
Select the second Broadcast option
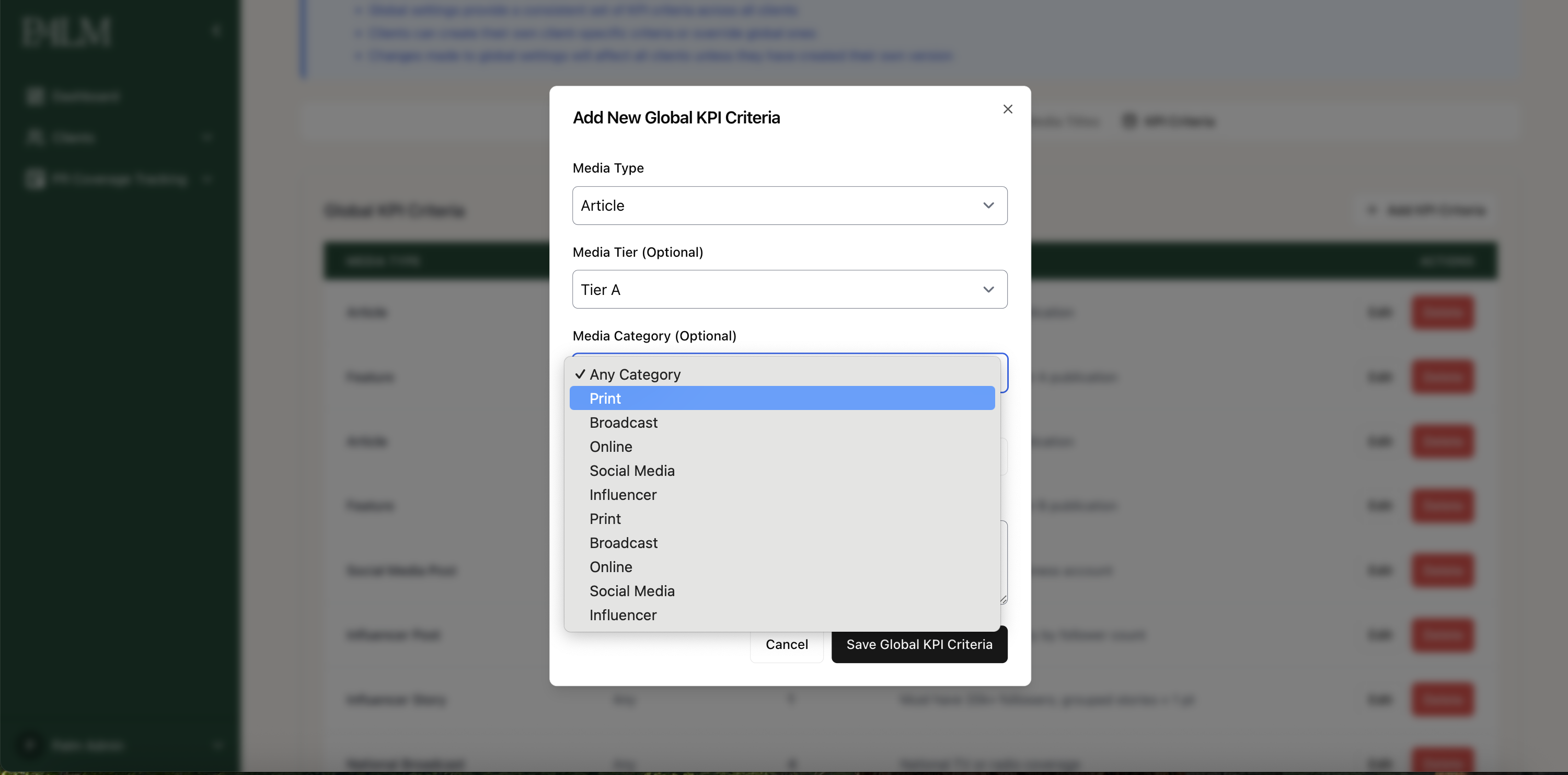click(782, 543)
